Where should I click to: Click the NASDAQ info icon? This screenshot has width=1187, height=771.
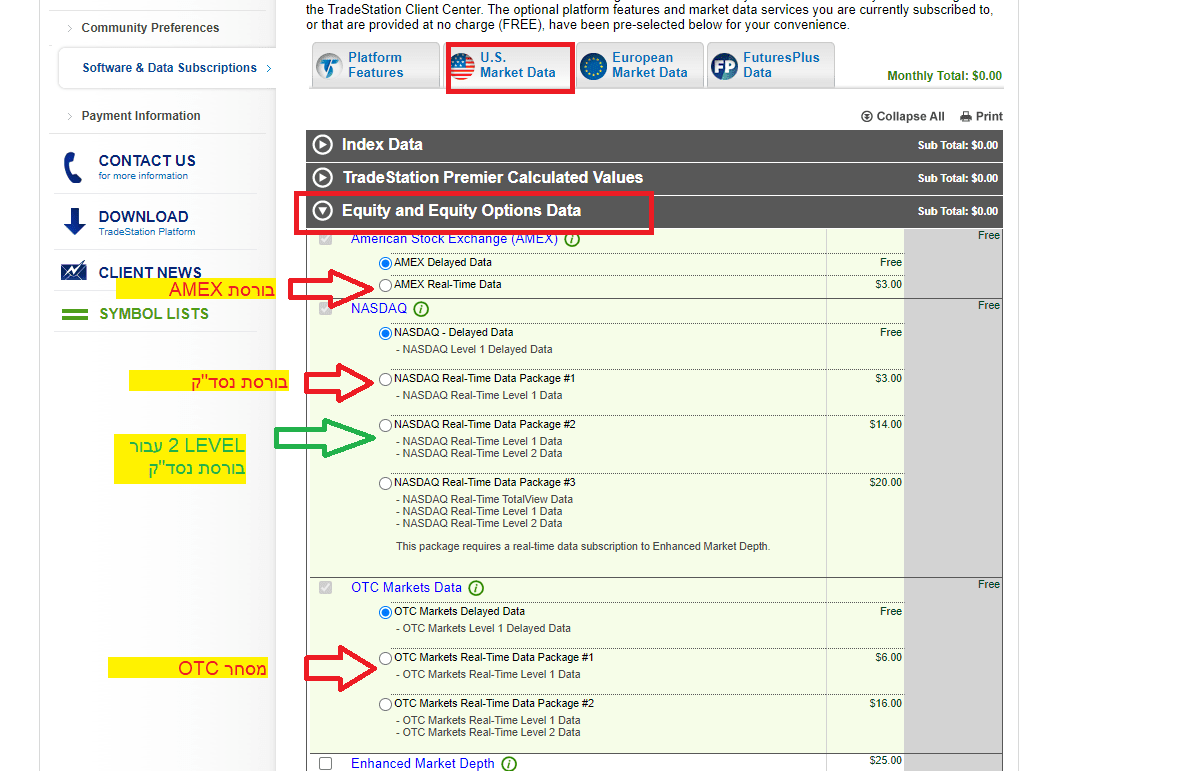pos(421,309)
